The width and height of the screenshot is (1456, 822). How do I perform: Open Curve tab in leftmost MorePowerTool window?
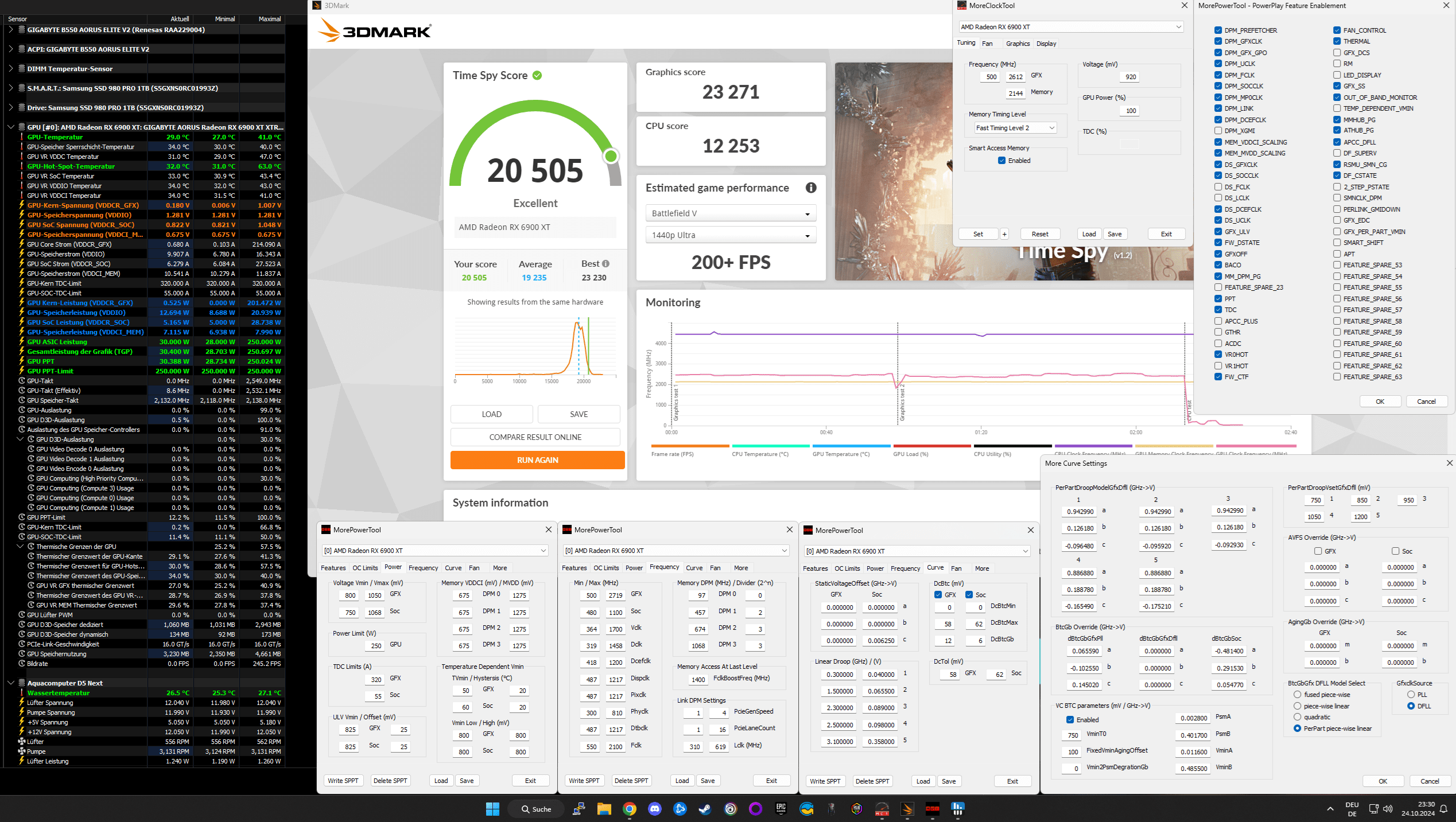(x=453, y=568)
